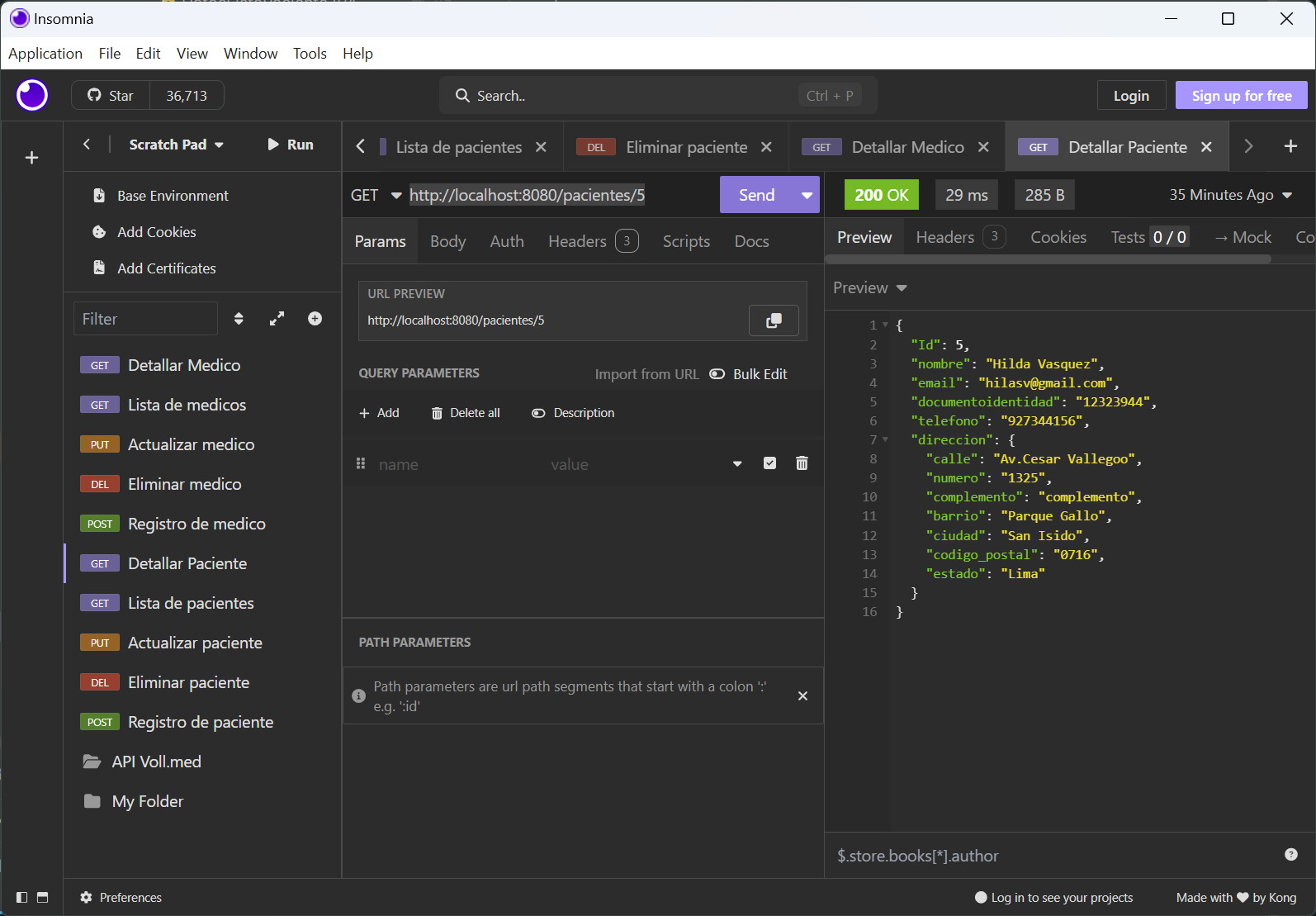
Task: Click the Login button
Action: [1131, 96]
